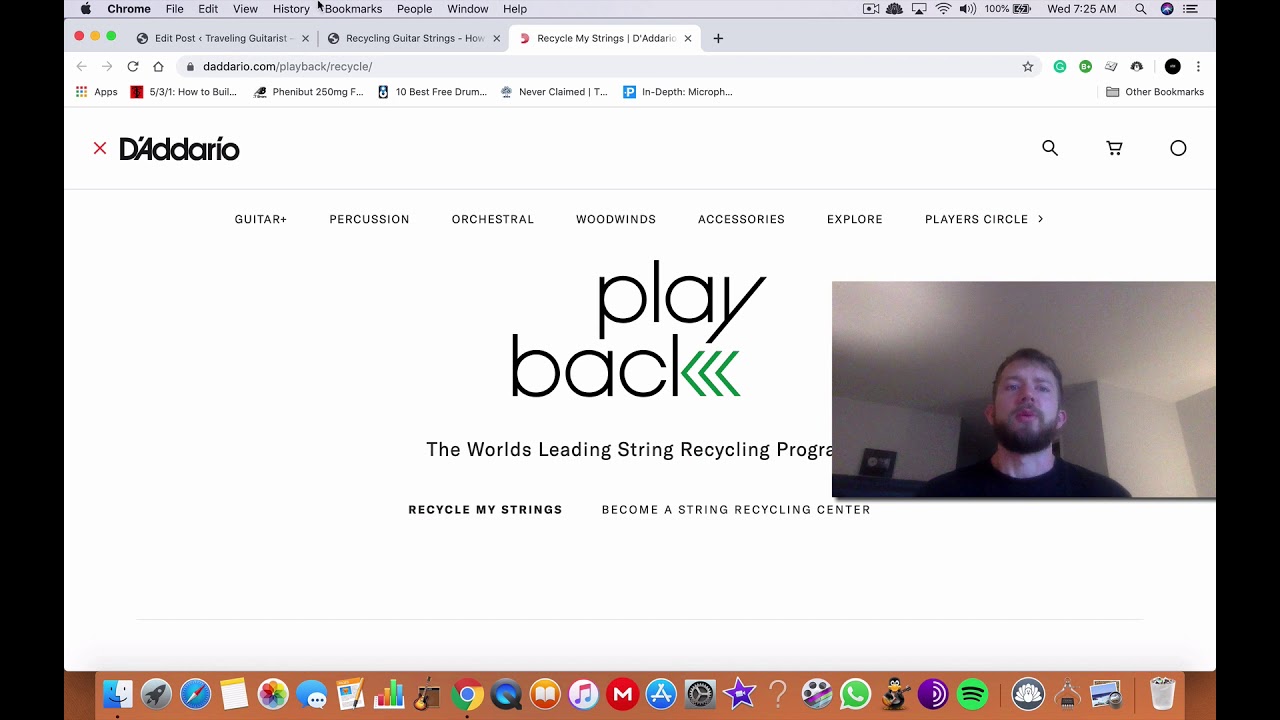The height and width of the screenshot is (720, 1280).
Task: Open the PERCUSSION navigation menu
Action: (369, 219)
